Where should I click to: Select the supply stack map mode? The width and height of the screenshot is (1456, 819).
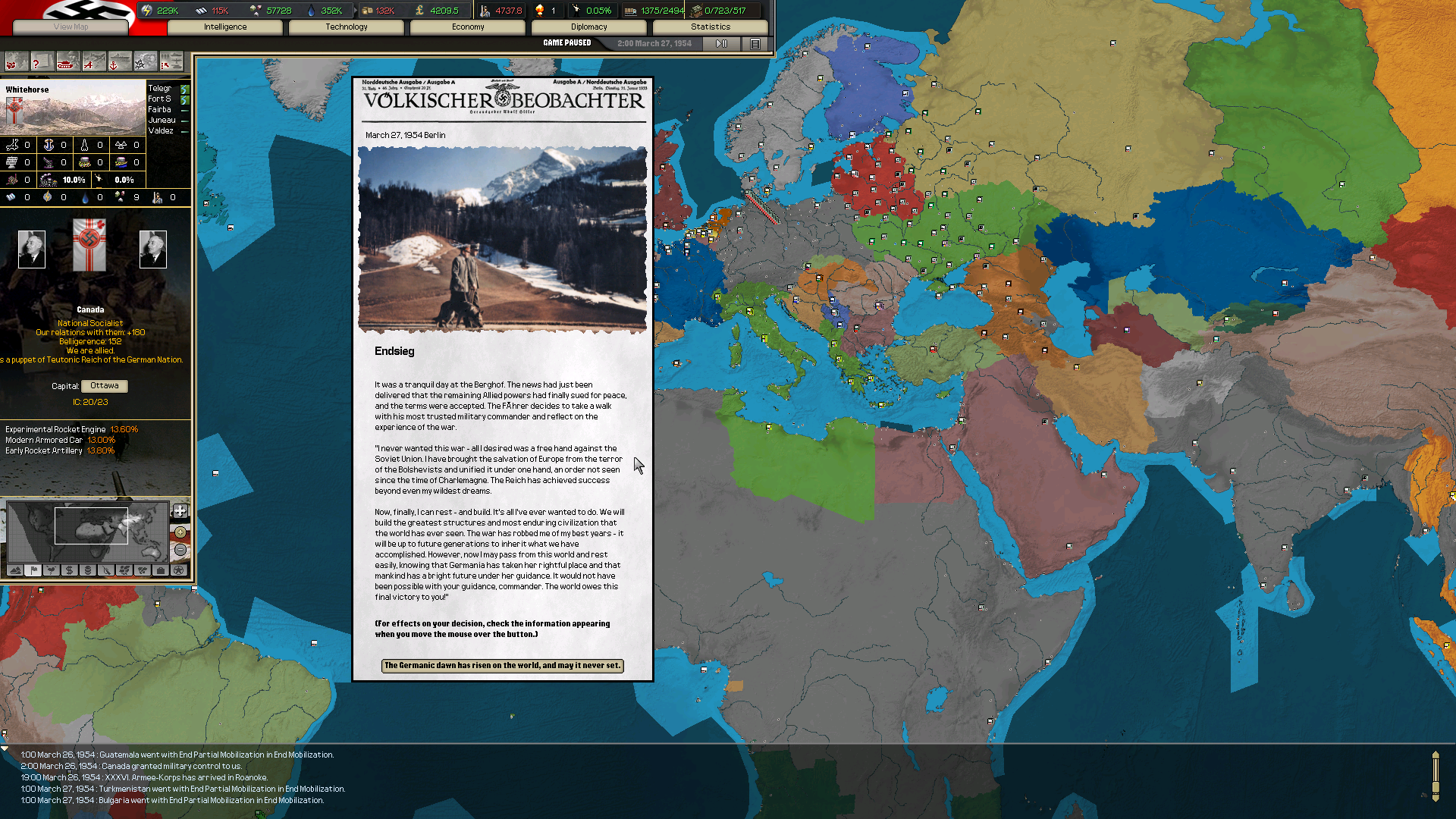tap(87, 570)
